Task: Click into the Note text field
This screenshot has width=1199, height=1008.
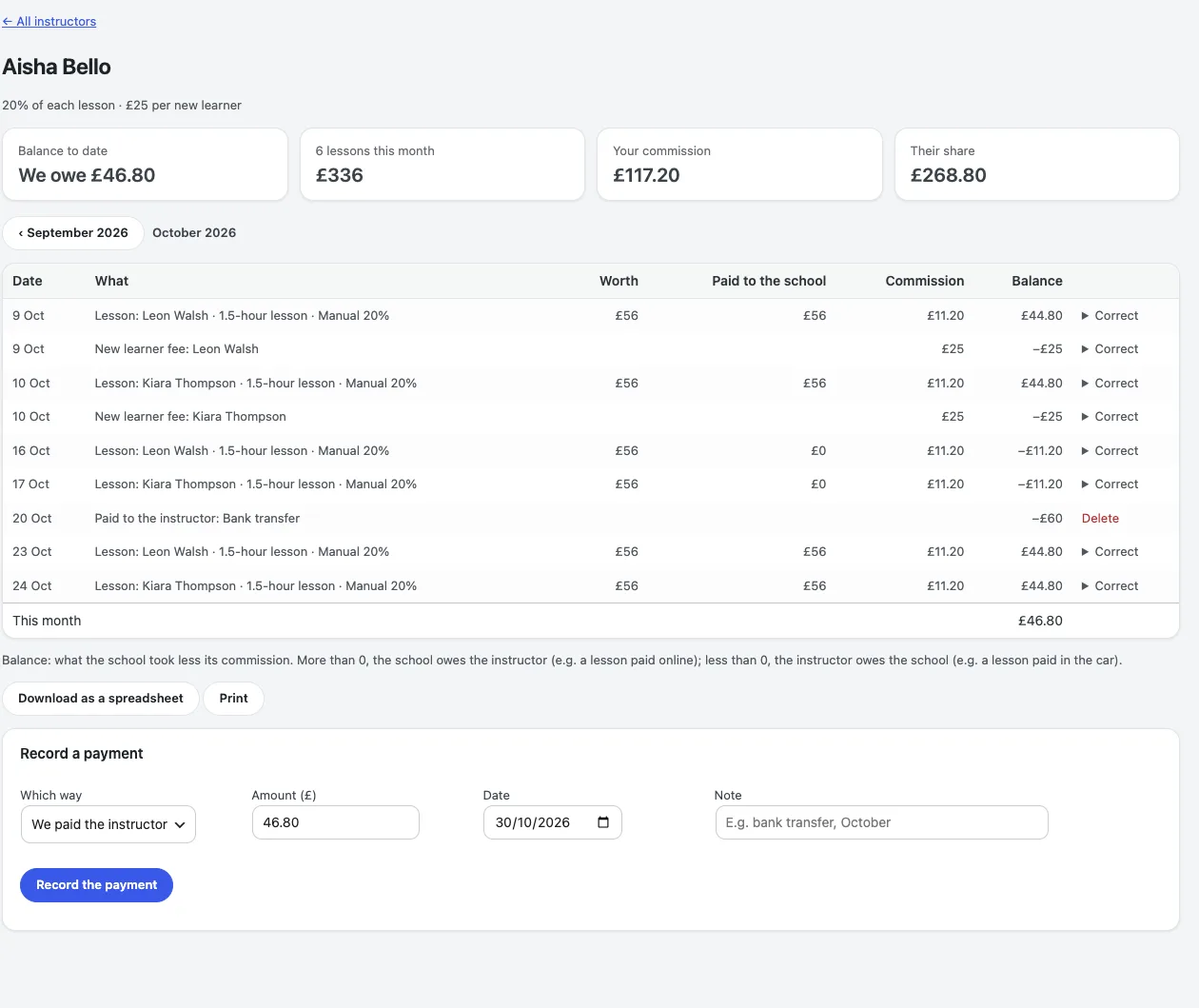Action: (881, 822)
